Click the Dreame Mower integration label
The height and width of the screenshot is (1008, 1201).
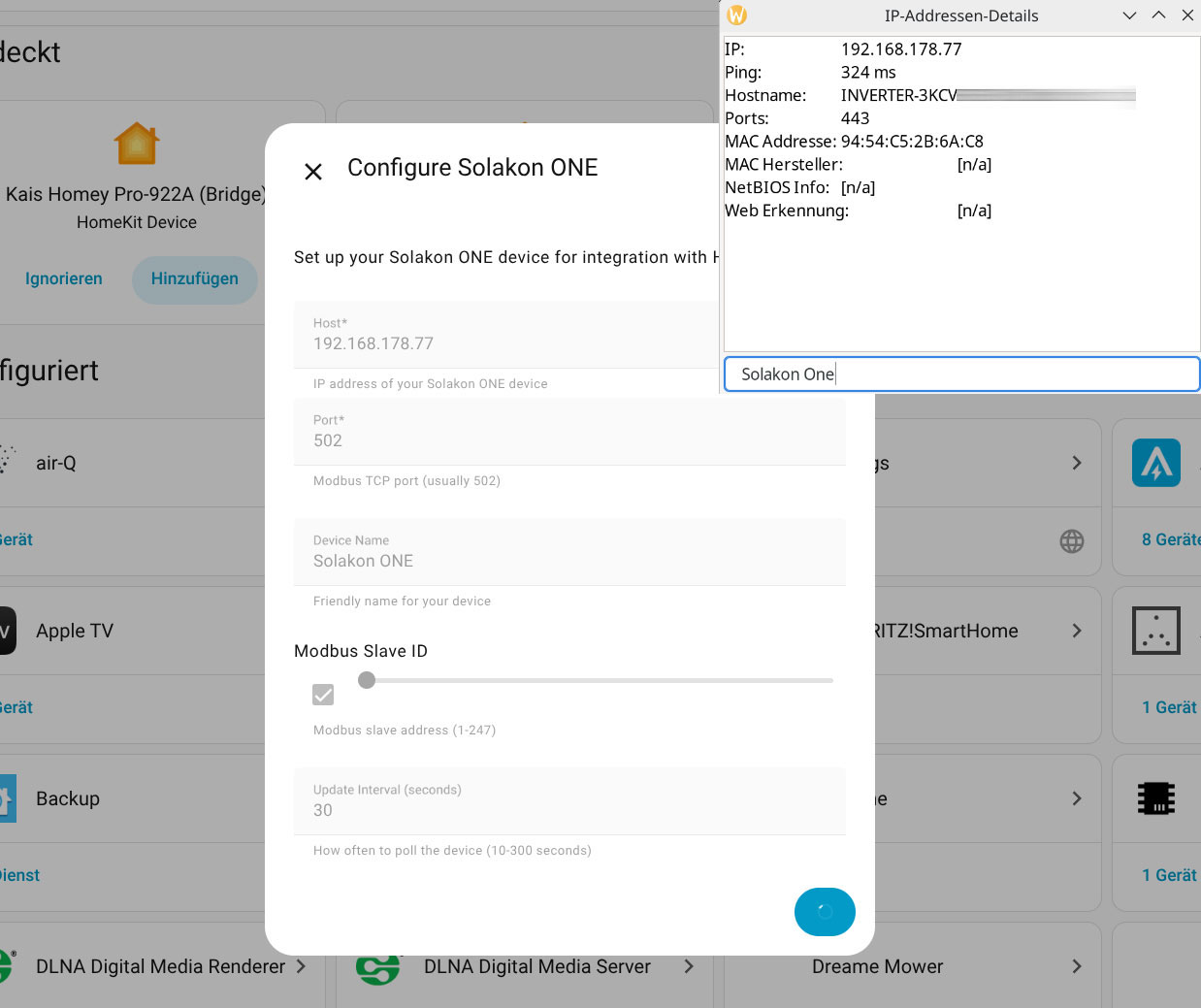[878, 966]
